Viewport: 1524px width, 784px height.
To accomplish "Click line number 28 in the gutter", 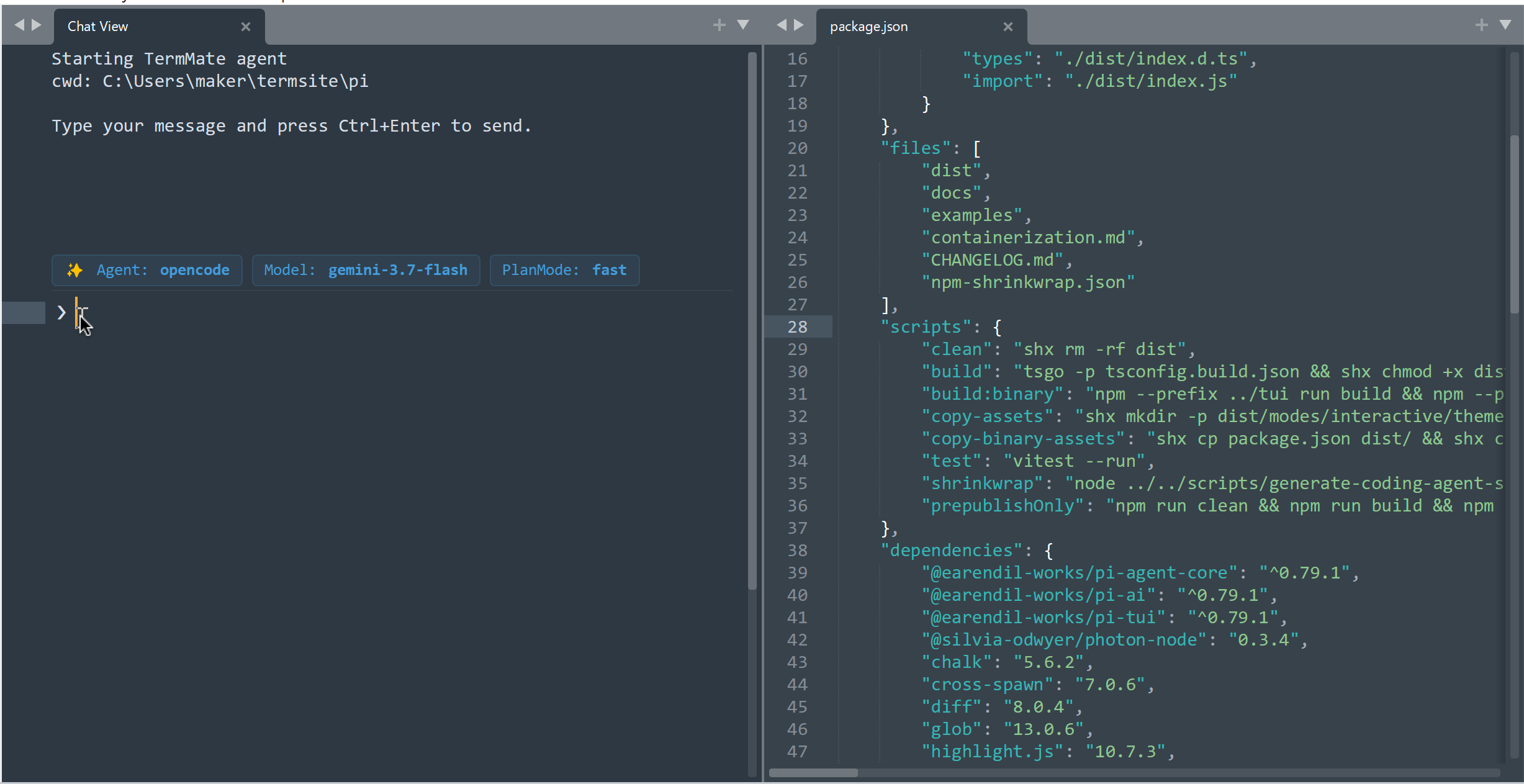I will 798,327.
